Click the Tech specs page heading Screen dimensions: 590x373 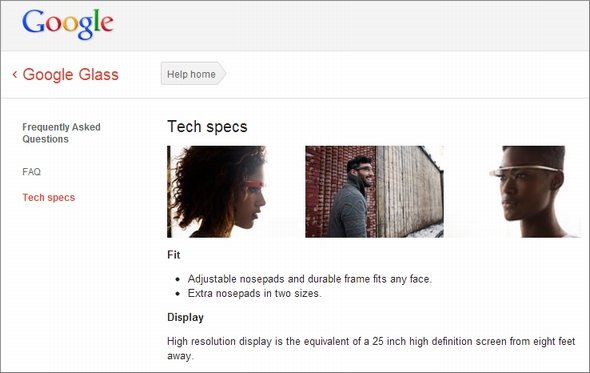pos(207,127)
